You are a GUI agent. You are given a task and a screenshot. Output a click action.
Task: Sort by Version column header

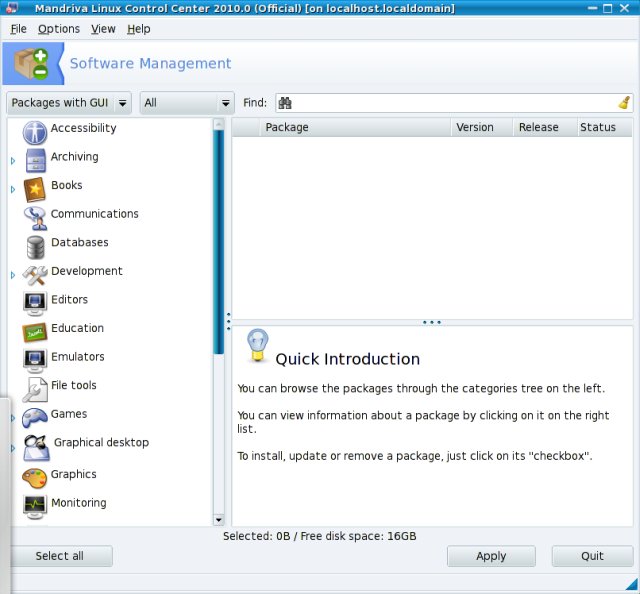tap(482, 127)
